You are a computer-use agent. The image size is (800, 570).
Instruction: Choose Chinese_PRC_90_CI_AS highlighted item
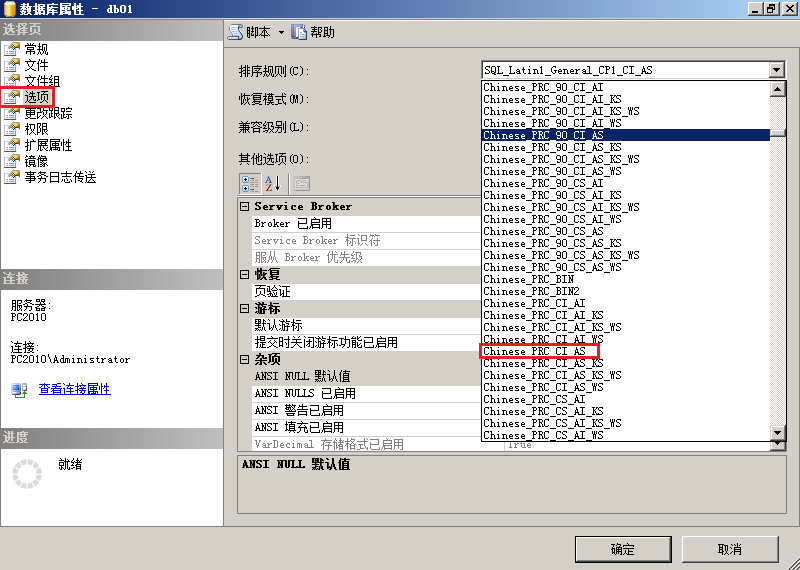(x=626, y=135)
